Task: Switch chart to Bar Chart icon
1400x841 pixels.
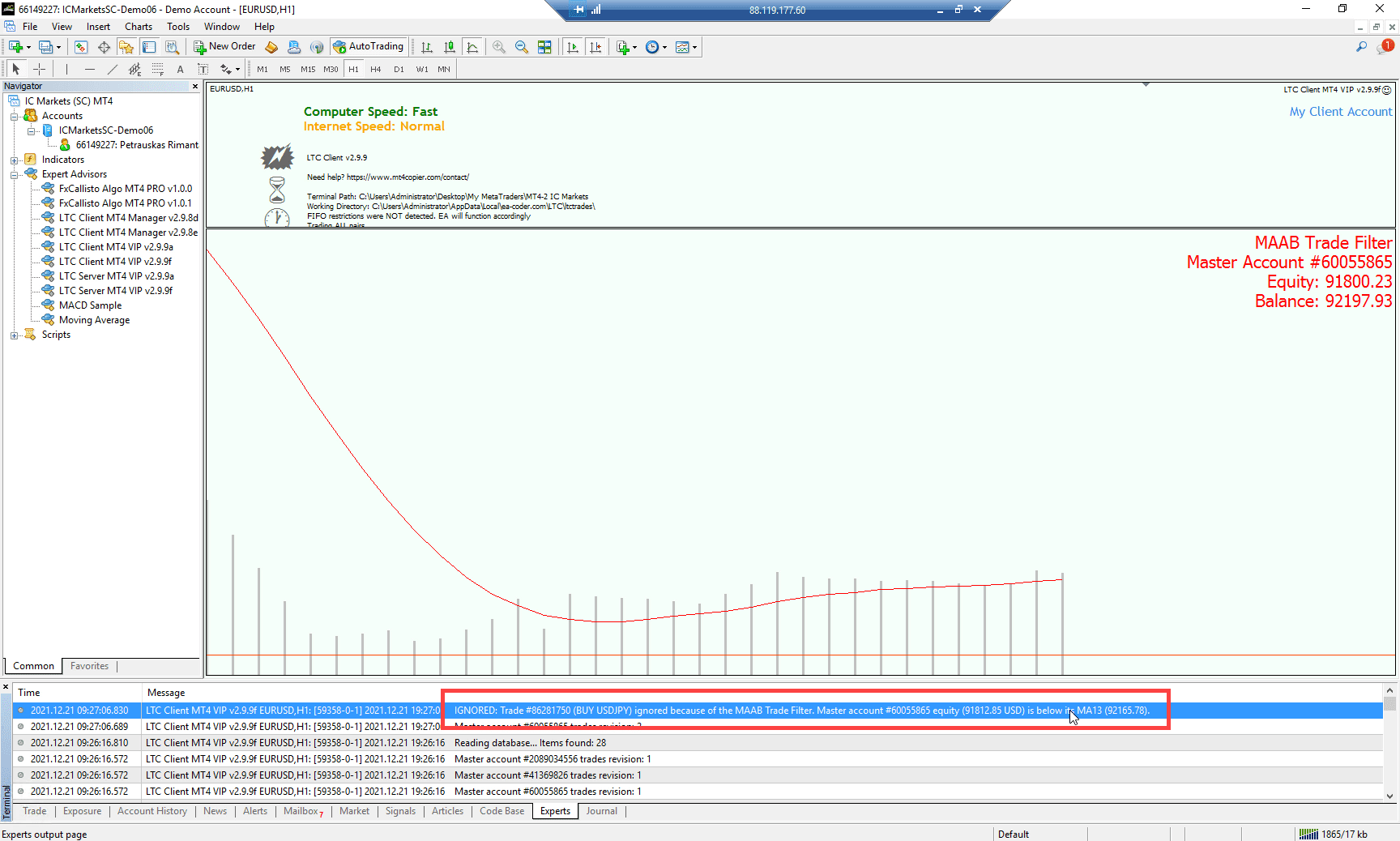Action: 427,47
